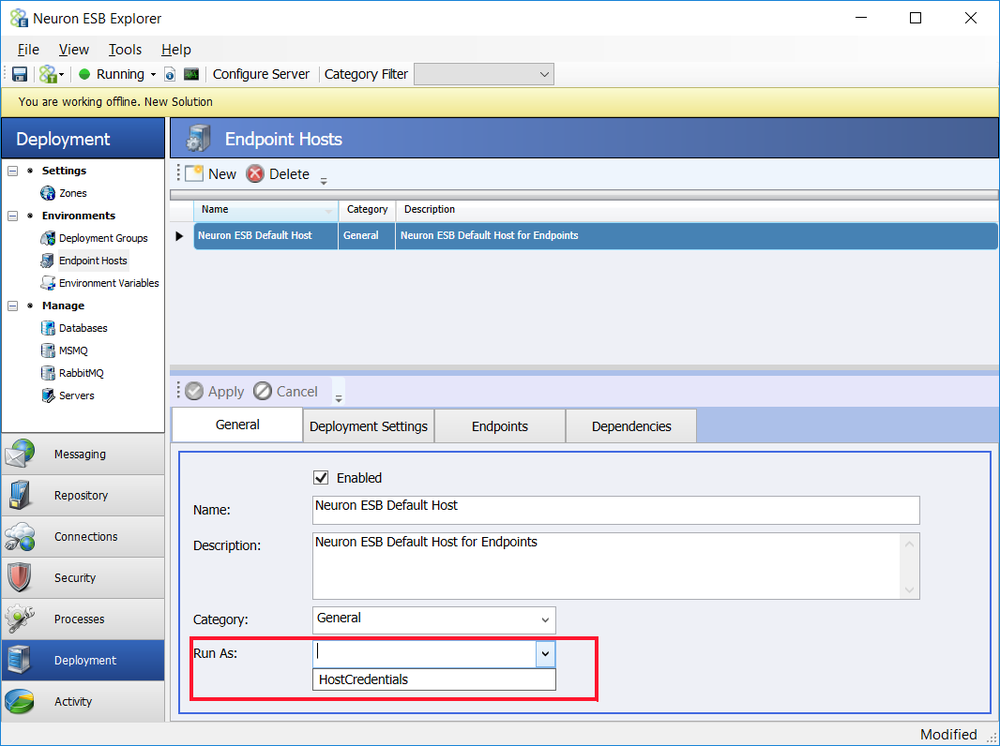
Task: Click the MSMQ icon in Manage
Action: 47,350
